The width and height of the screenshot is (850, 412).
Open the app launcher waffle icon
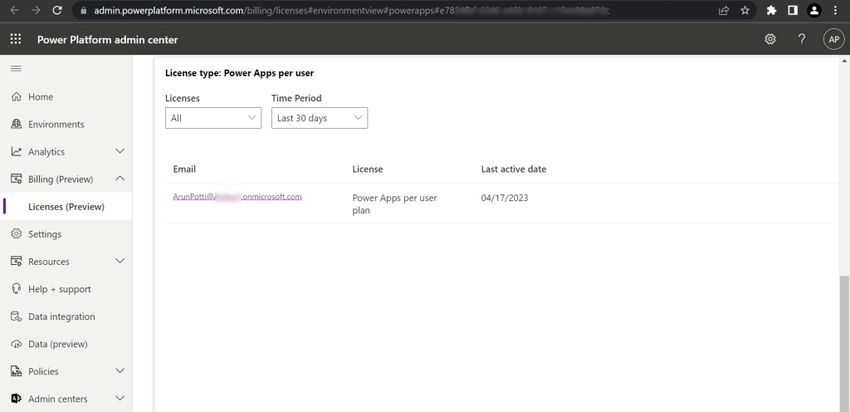click(x=16, y=39)
